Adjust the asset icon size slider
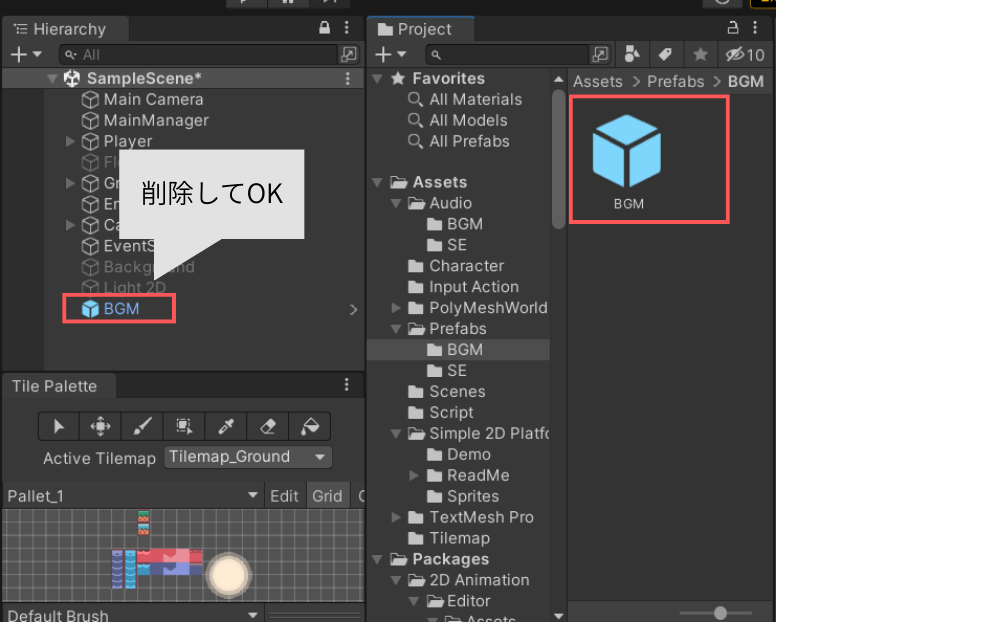Screen dimensions: 1000x622 click(x=719, y=612)
